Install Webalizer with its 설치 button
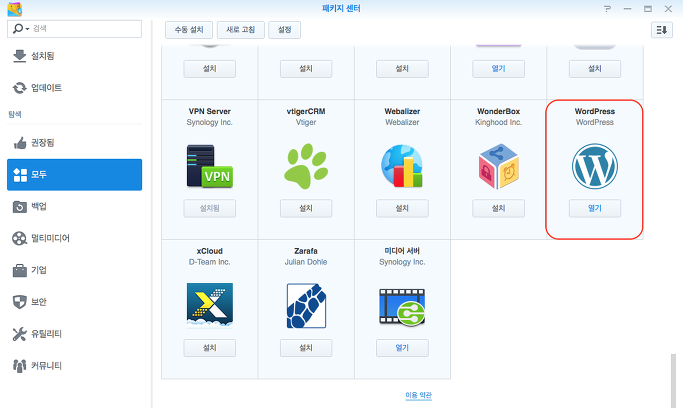Image resolution: width=683 pixels, height=408 pixels. [402, 208]
